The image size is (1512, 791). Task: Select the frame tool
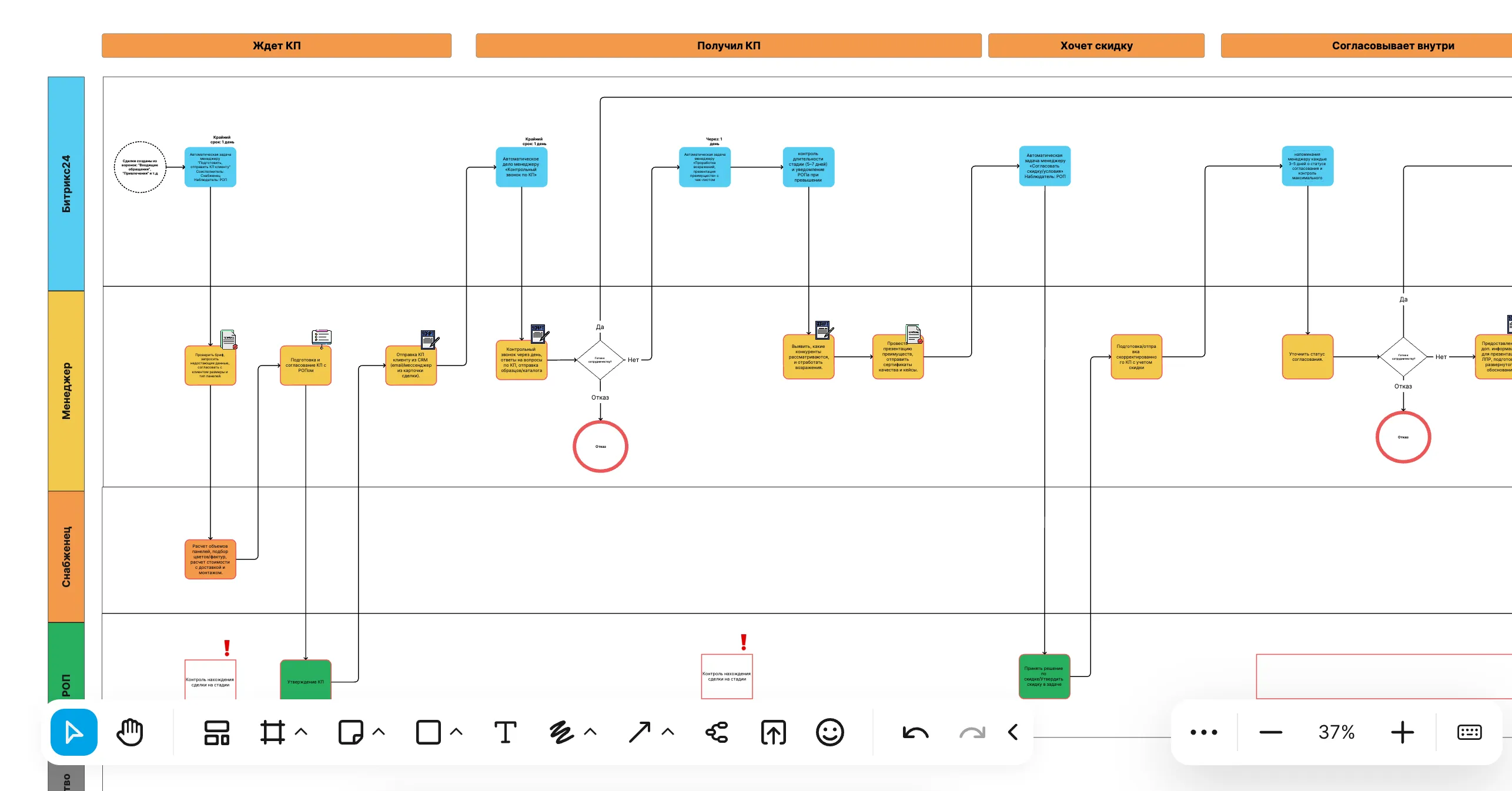pyautogui.click(x=272, y=732)
